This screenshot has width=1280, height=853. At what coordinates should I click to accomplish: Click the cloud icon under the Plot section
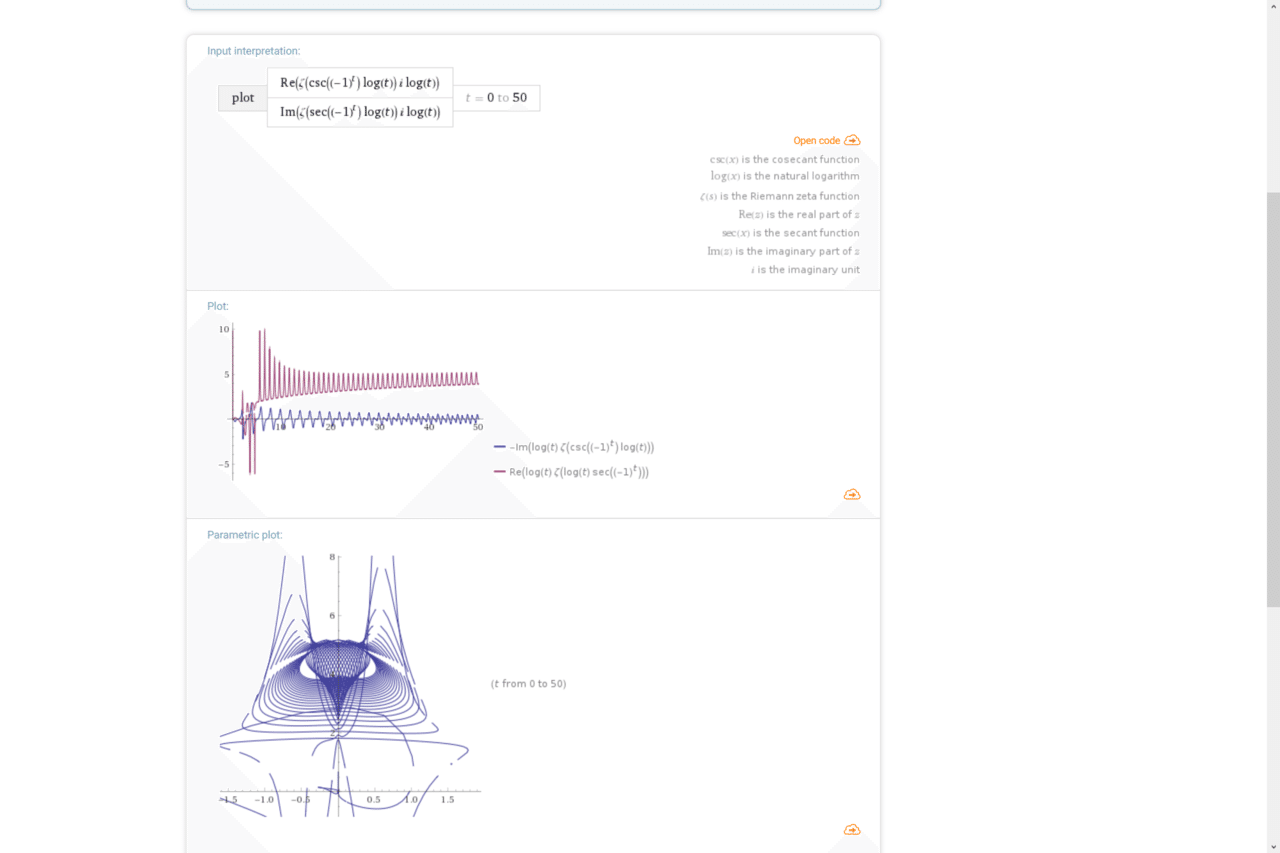click(x=852, y=494)
